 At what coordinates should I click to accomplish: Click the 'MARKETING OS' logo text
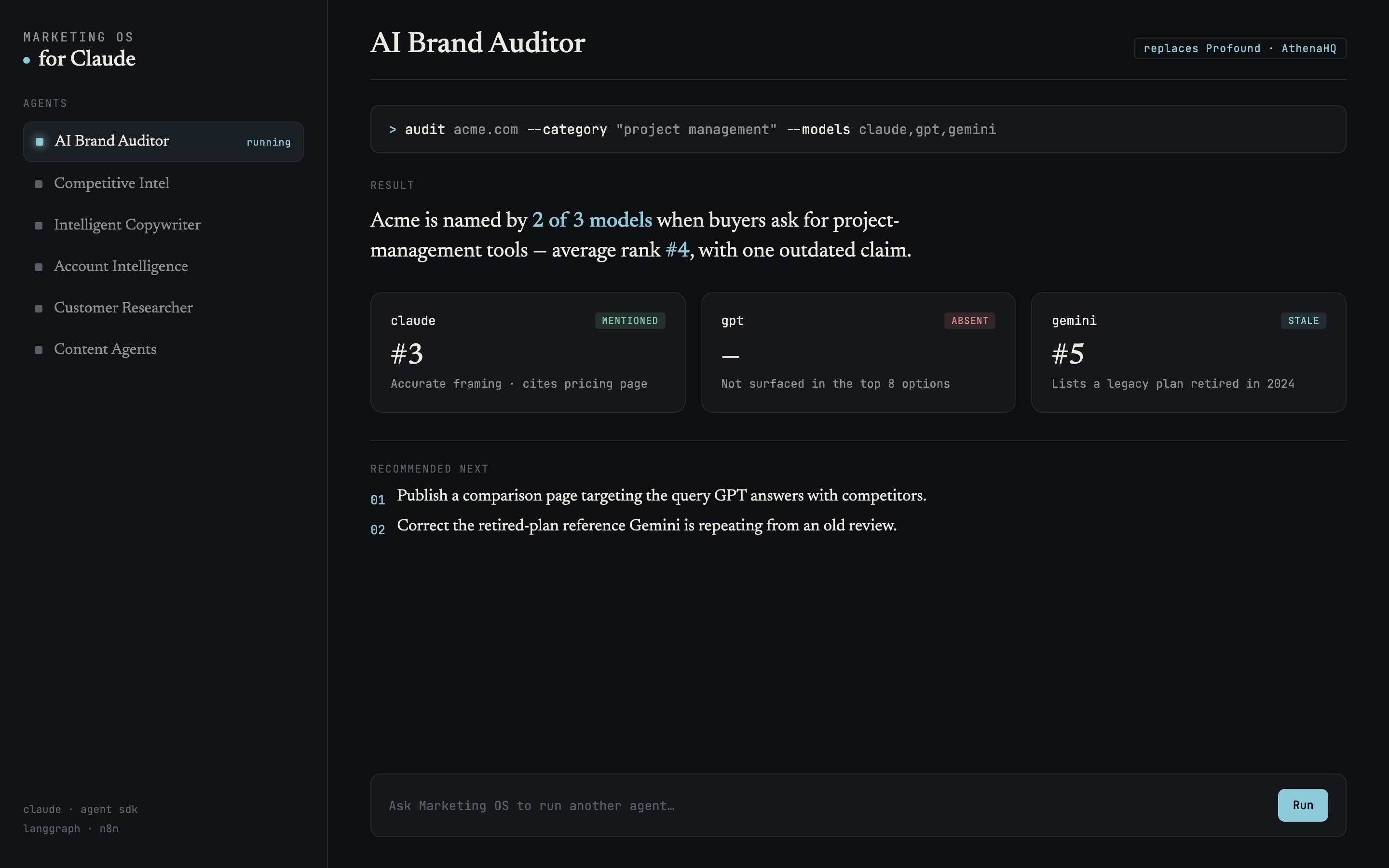coord(79,37)
